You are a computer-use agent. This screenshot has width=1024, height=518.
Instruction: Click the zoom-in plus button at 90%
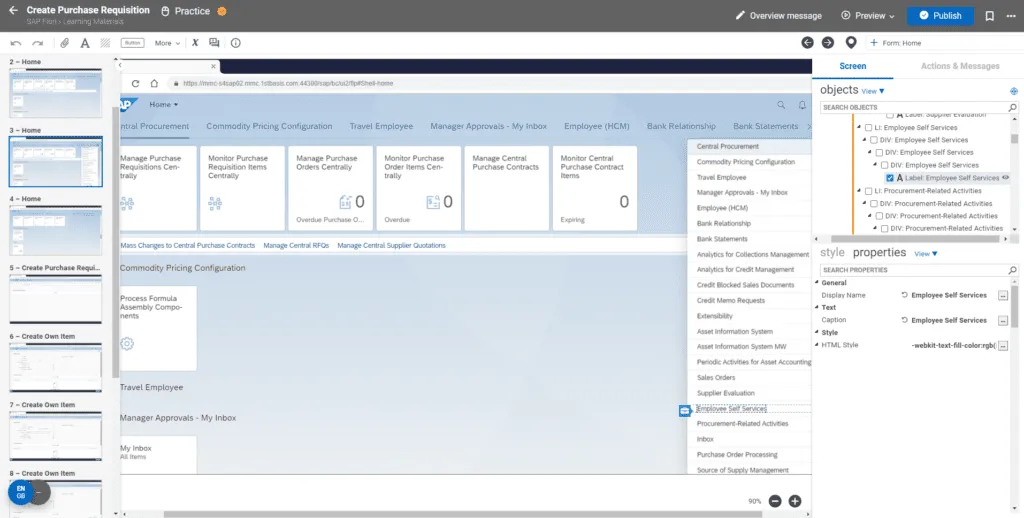(x=795, y=500)
